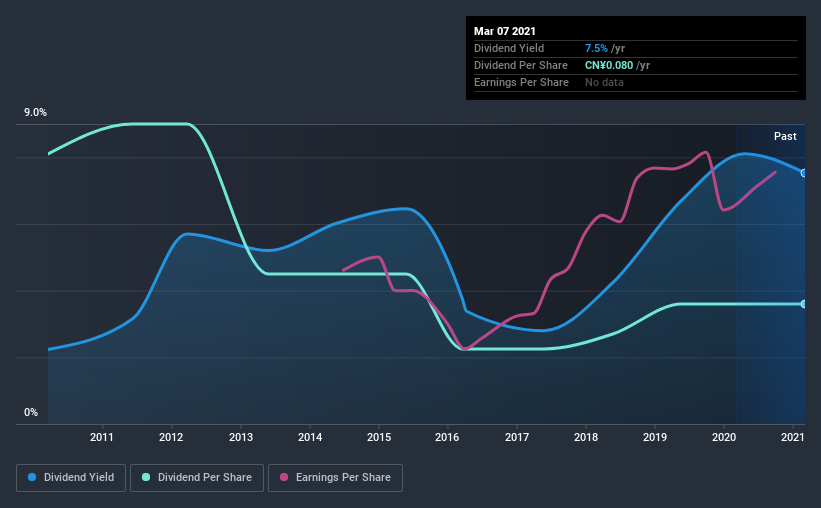
Task: Click the 9.0% y-axis label
Action: coord(35,113)
